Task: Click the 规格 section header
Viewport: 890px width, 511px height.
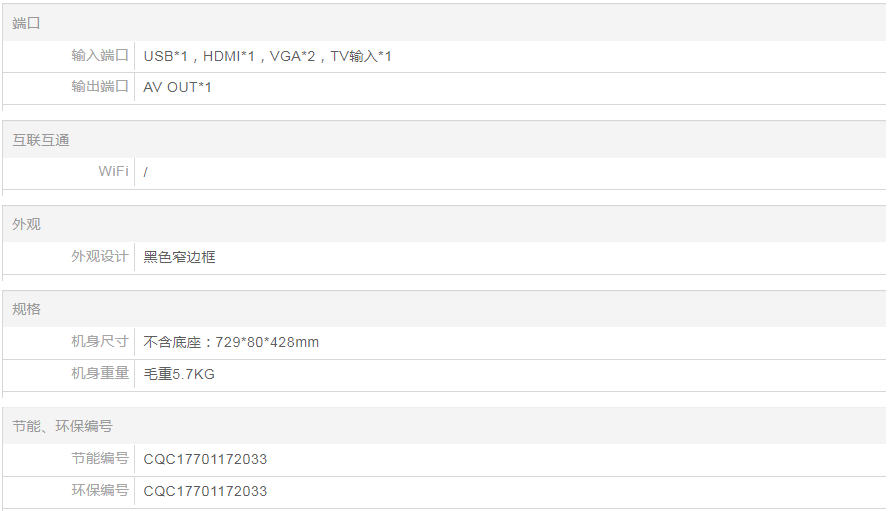Action: [x=27, y=309]
